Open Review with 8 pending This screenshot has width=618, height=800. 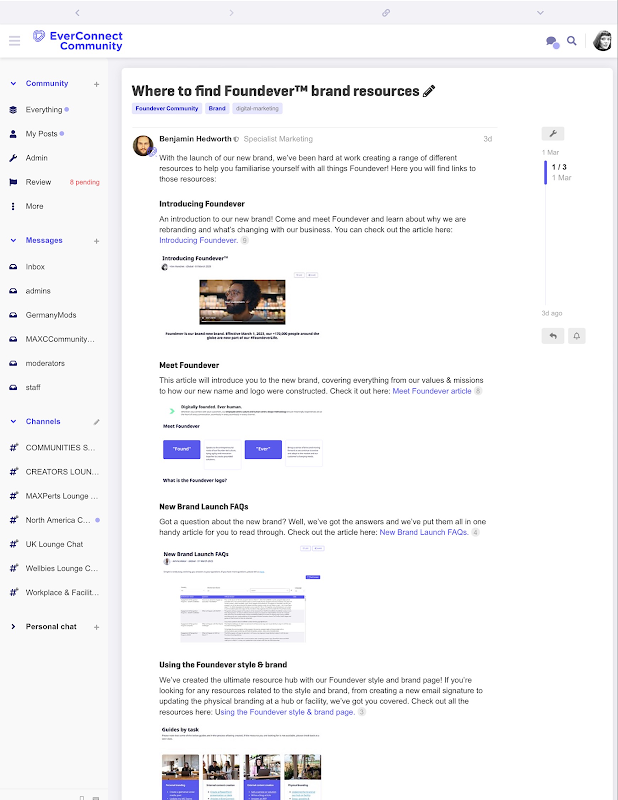point(54,182)
